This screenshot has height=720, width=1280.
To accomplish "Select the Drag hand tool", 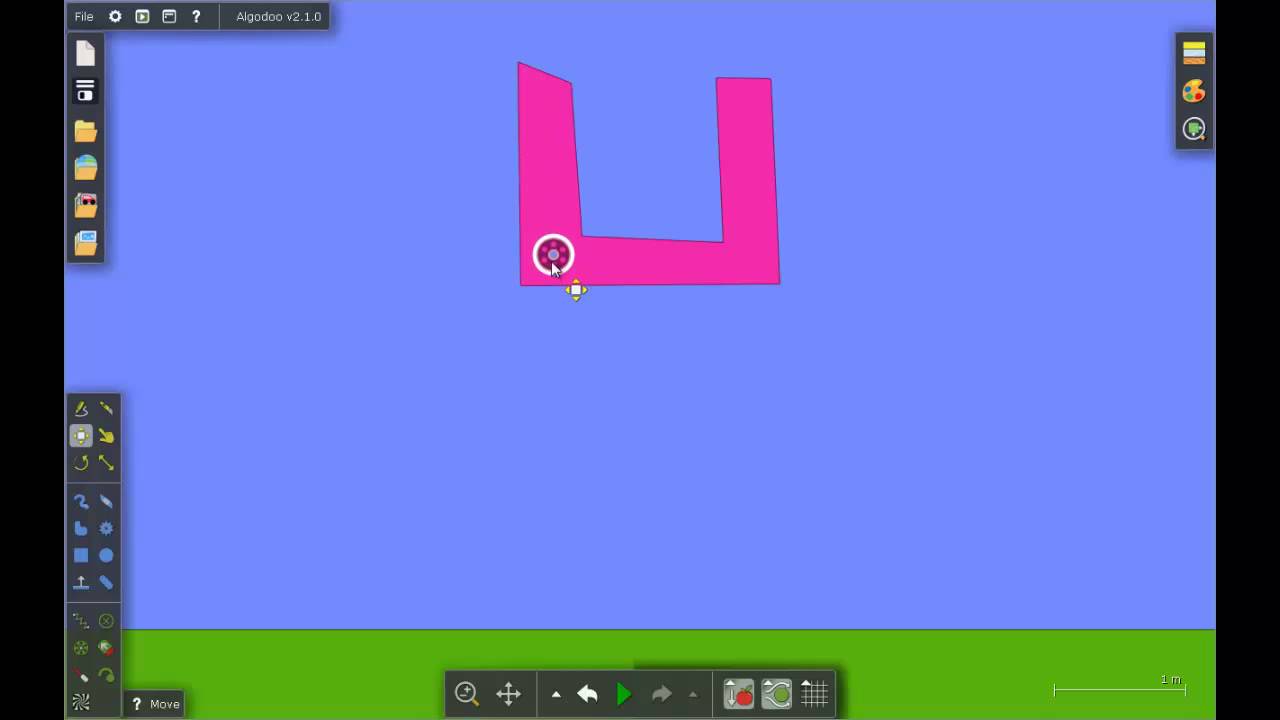I will 106,435.
